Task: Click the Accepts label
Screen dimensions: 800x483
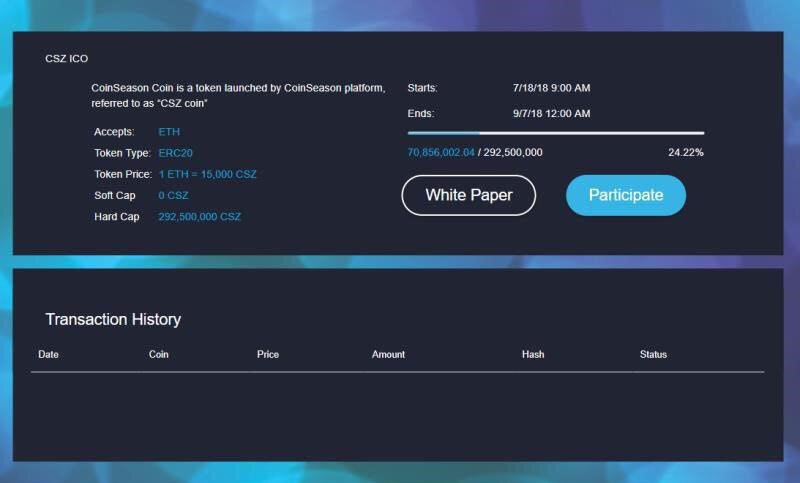Action: (114, 132)
